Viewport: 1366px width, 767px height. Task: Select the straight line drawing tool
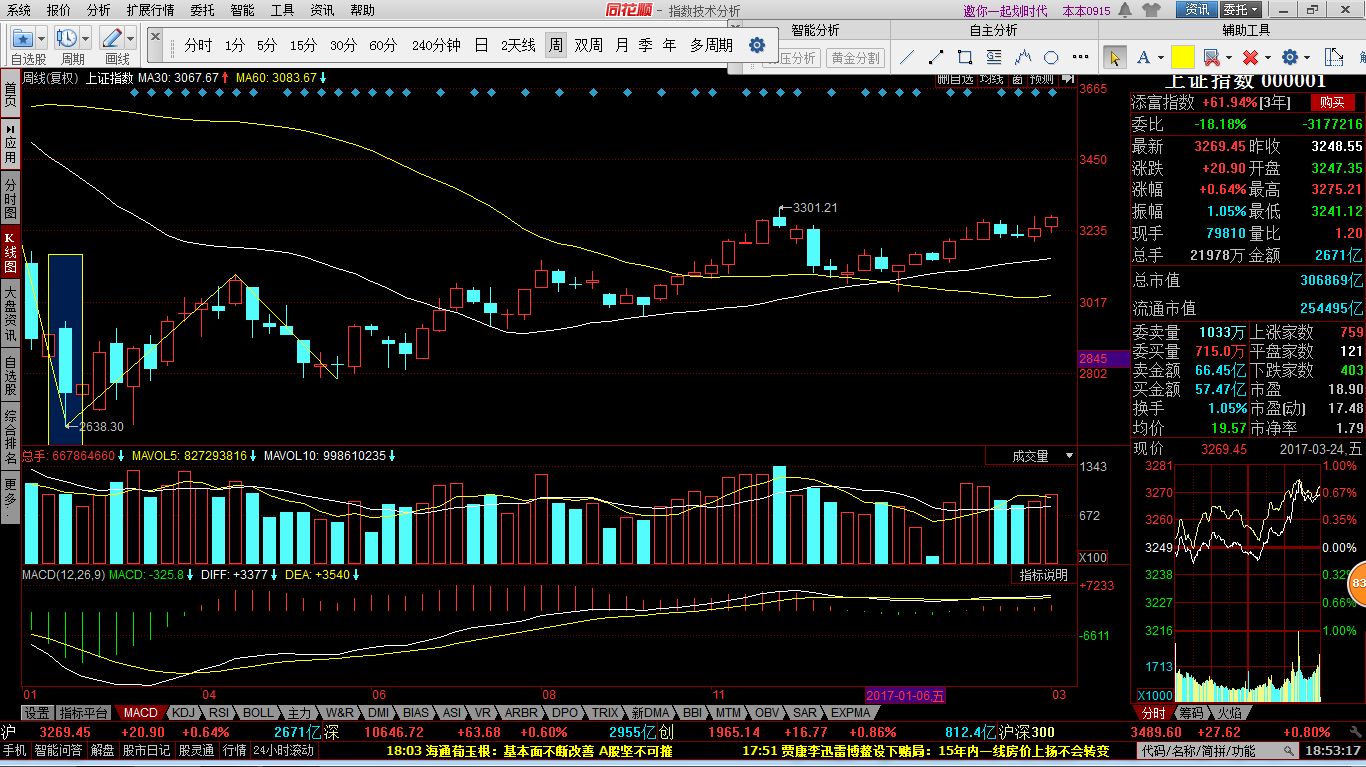pos(908,58)
